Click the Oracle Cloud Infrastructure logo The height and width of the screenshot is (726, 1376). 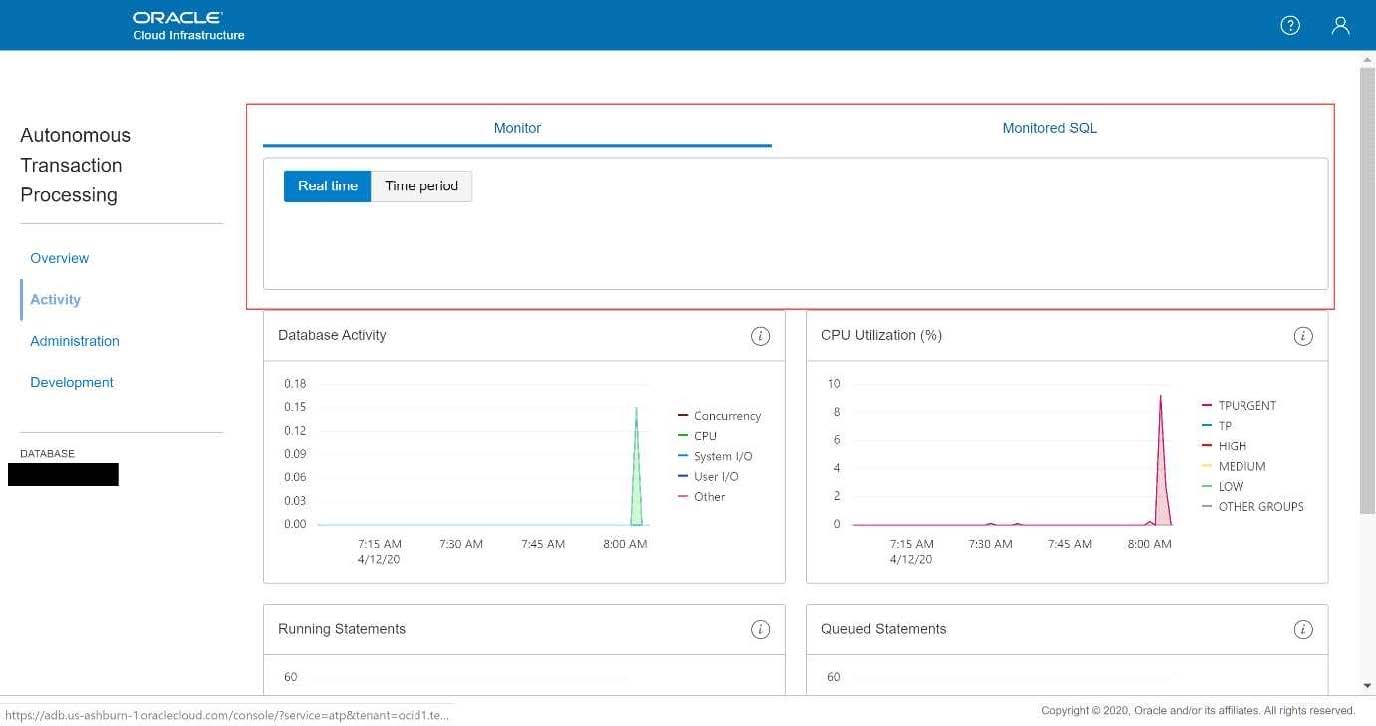coord(188,26)
